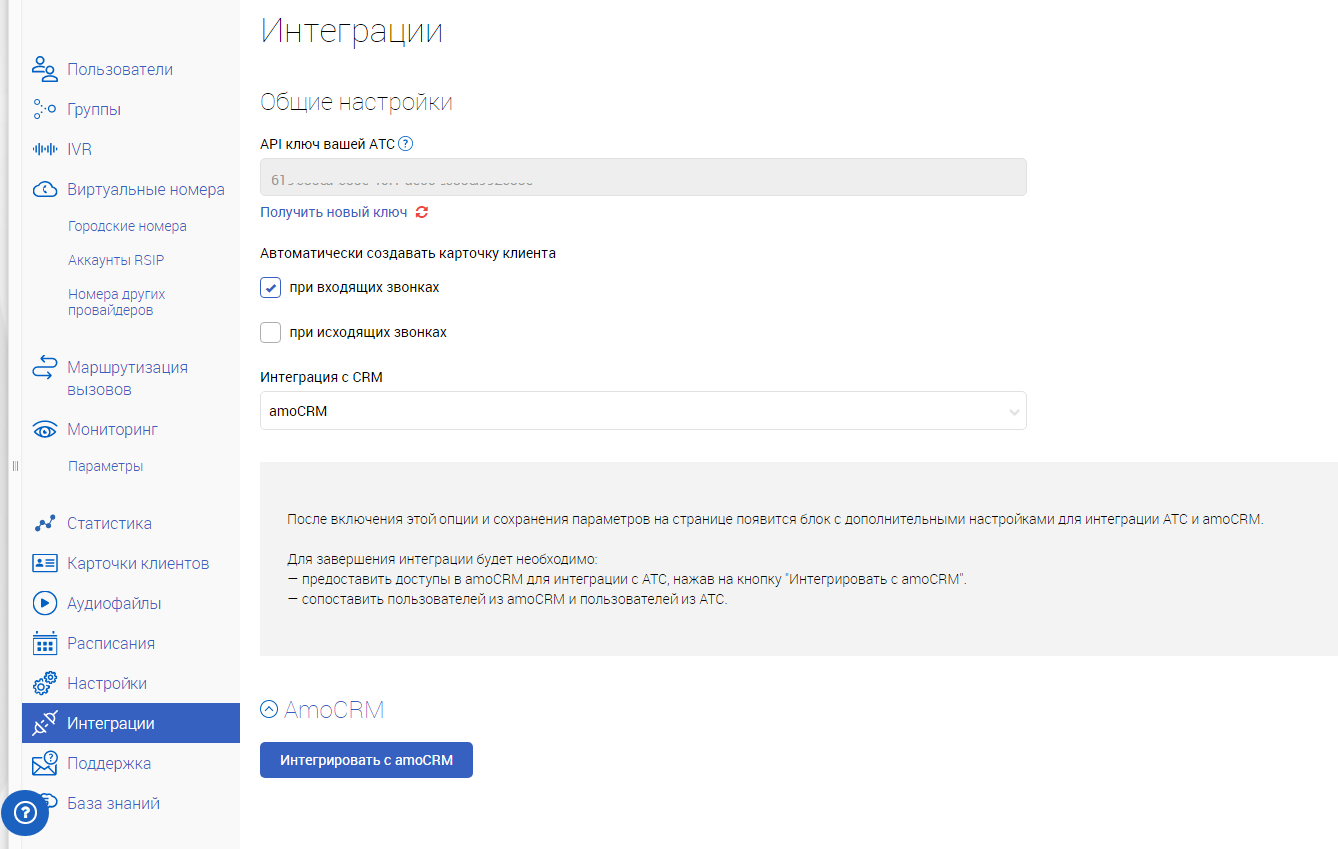Screen dimensions: 1338x849
Task: Enable the outgoing calls checkbox
Action: click(270, 332)
